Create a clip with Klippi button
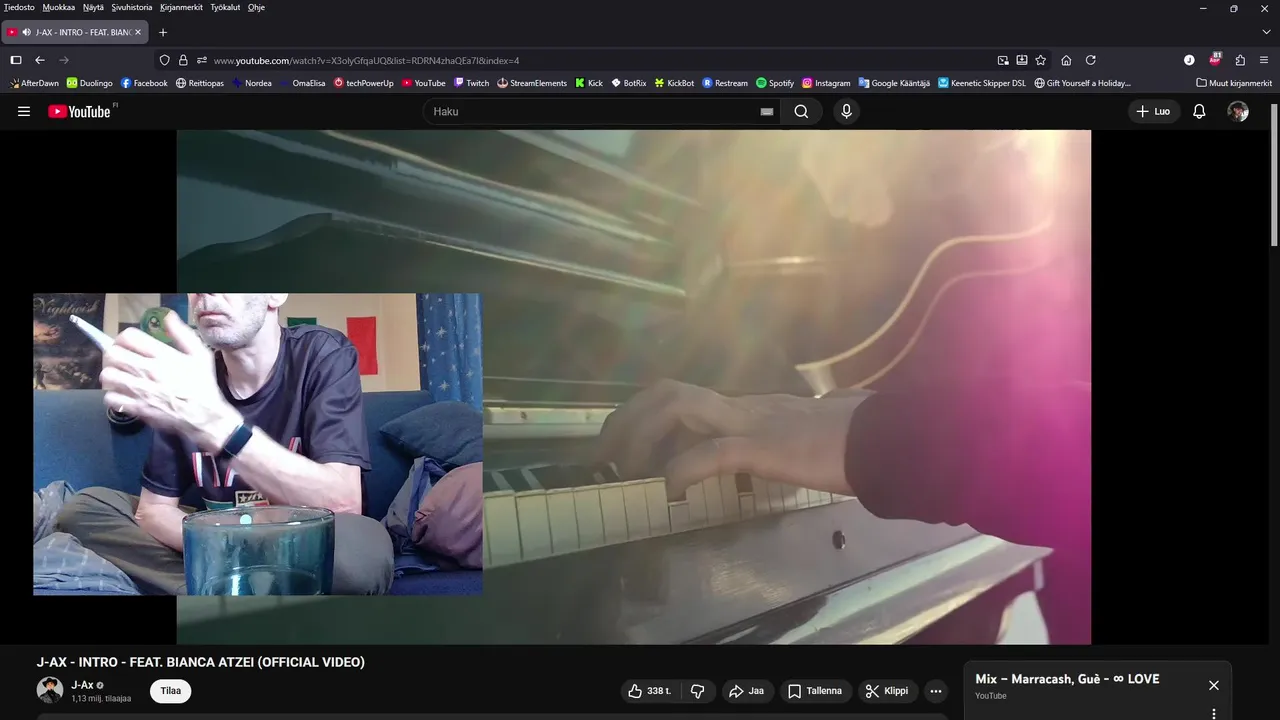1280x720 pixels. point(887,691)
